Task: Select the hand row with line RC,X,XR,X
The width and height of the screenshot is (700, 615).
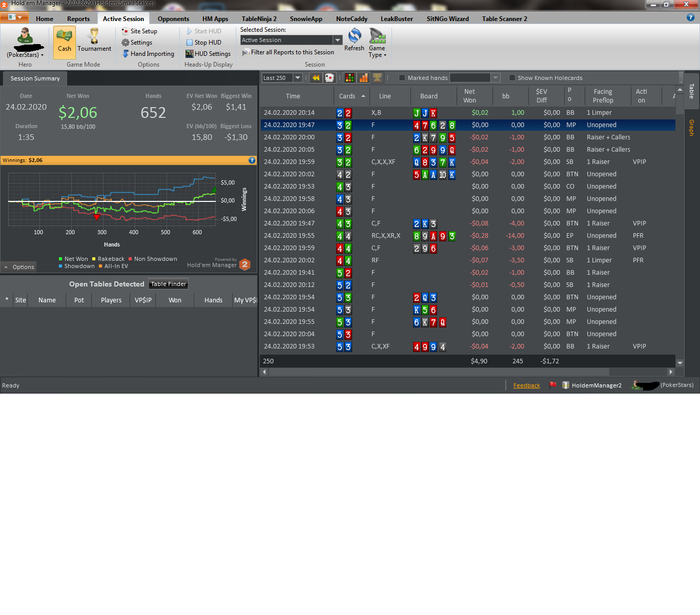Action: click(x=468, y=236)
